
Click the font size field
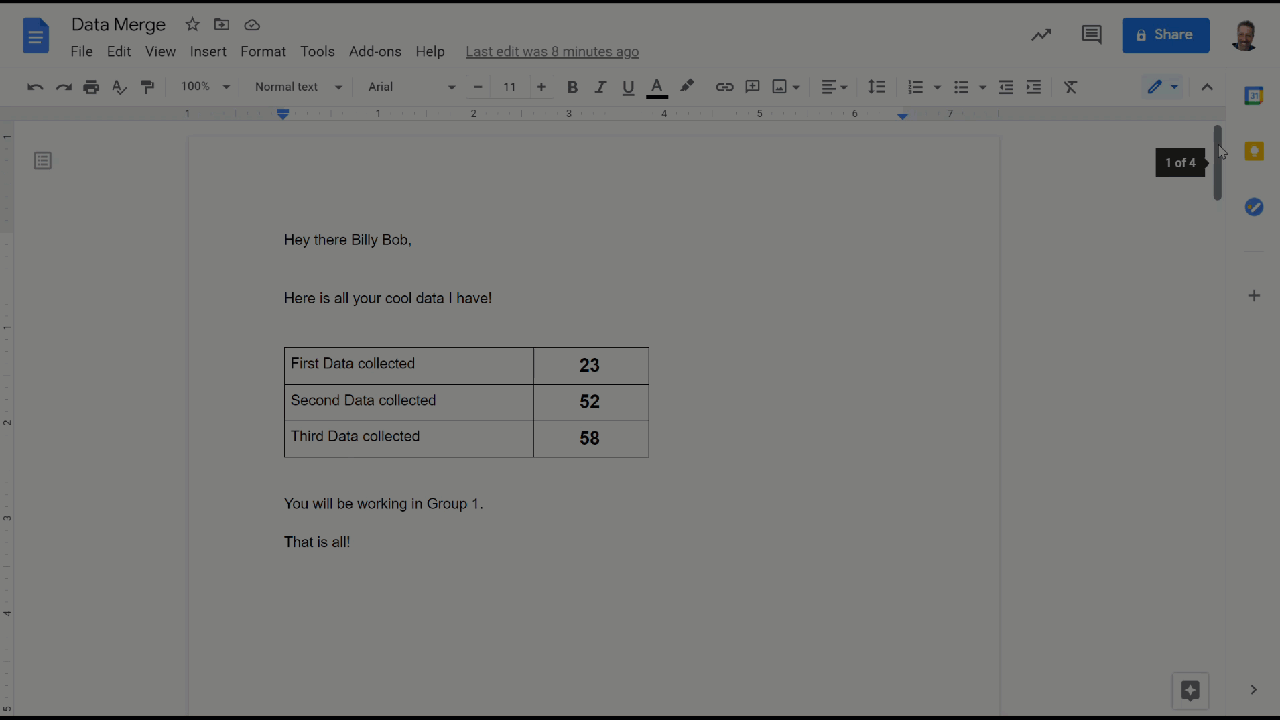point(509,87)
